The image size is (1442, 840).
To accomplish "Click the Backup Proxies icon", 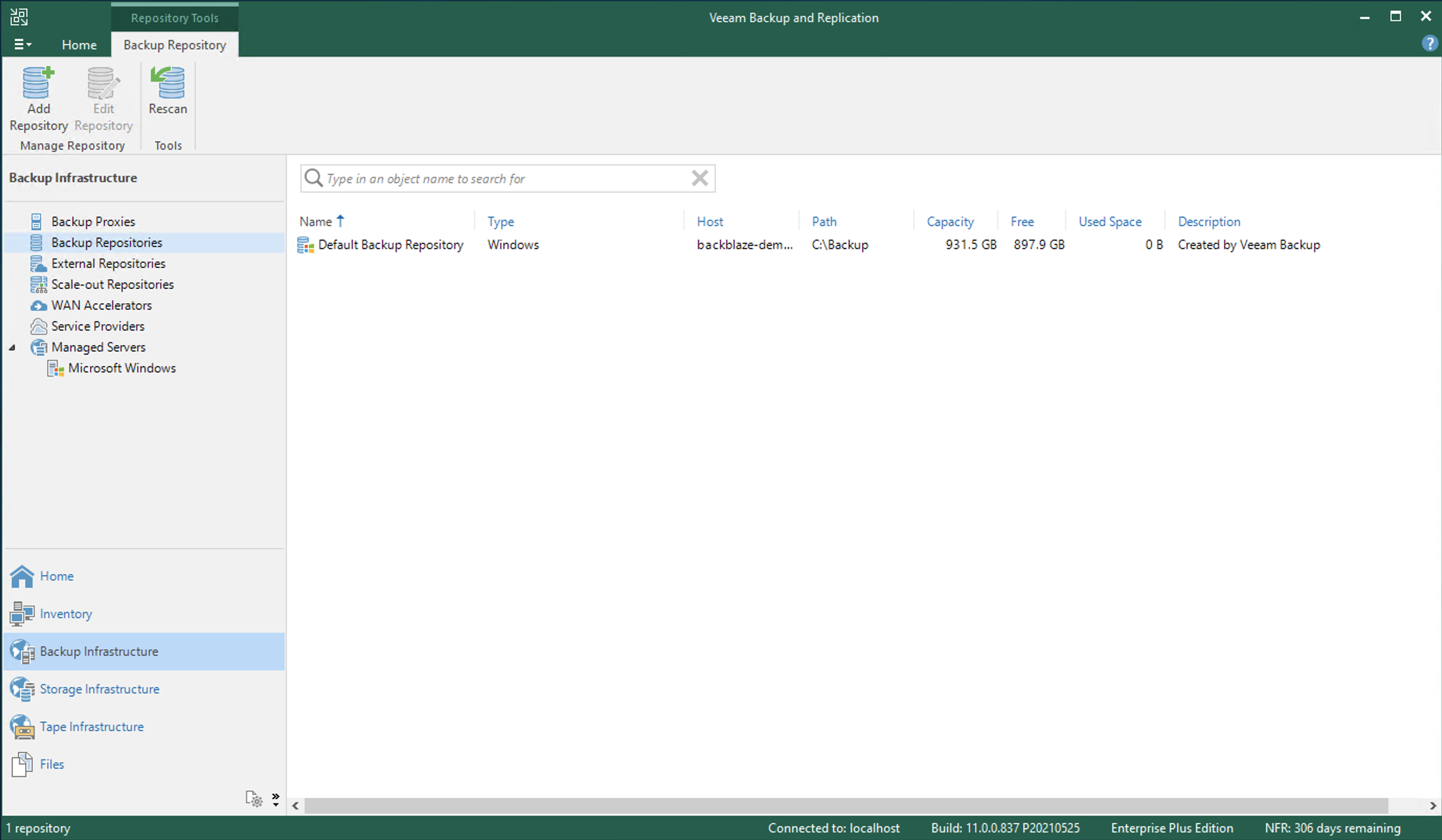I will 36,221.
